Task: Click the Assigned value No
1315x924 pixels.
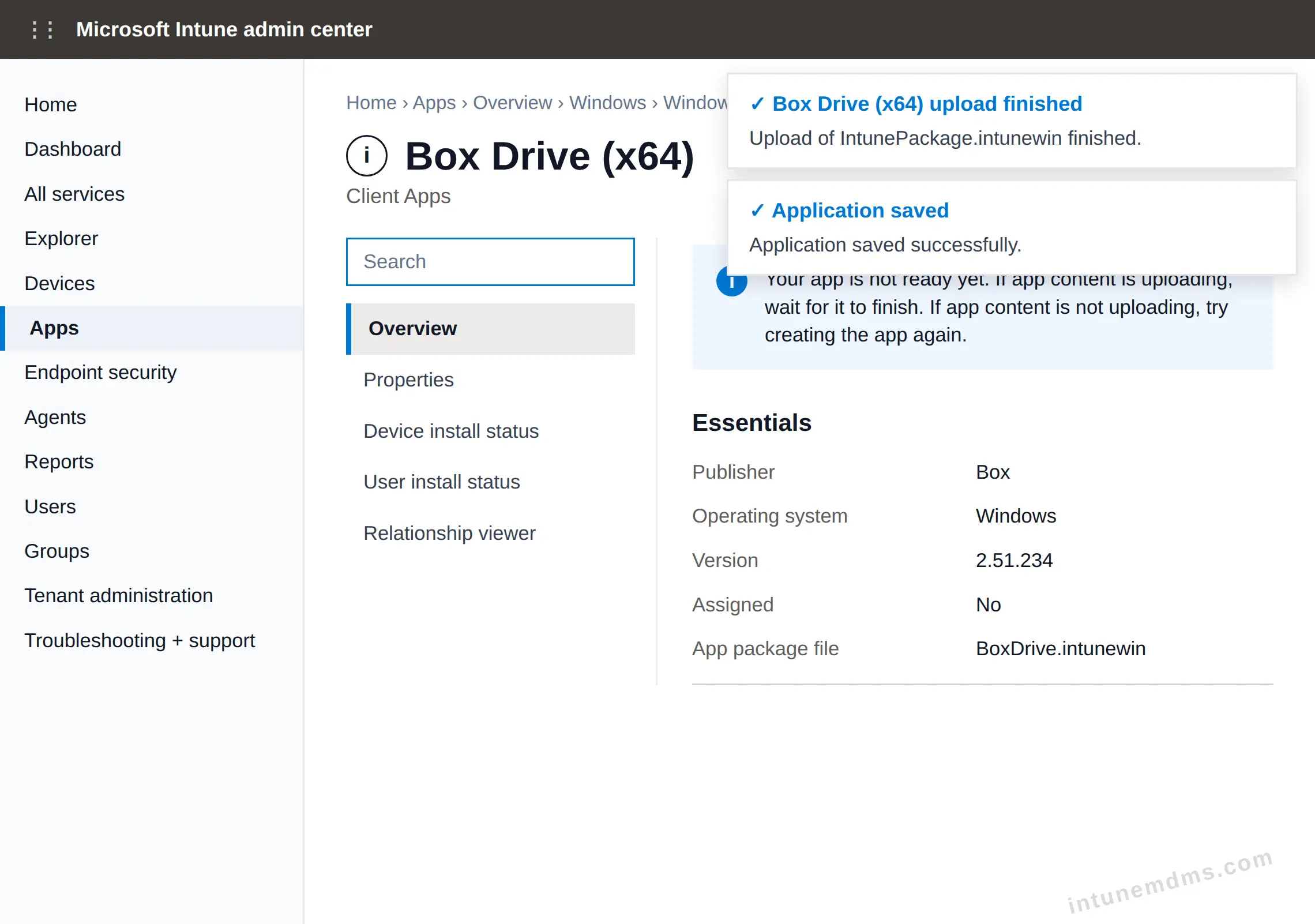Action: [989, 604]
